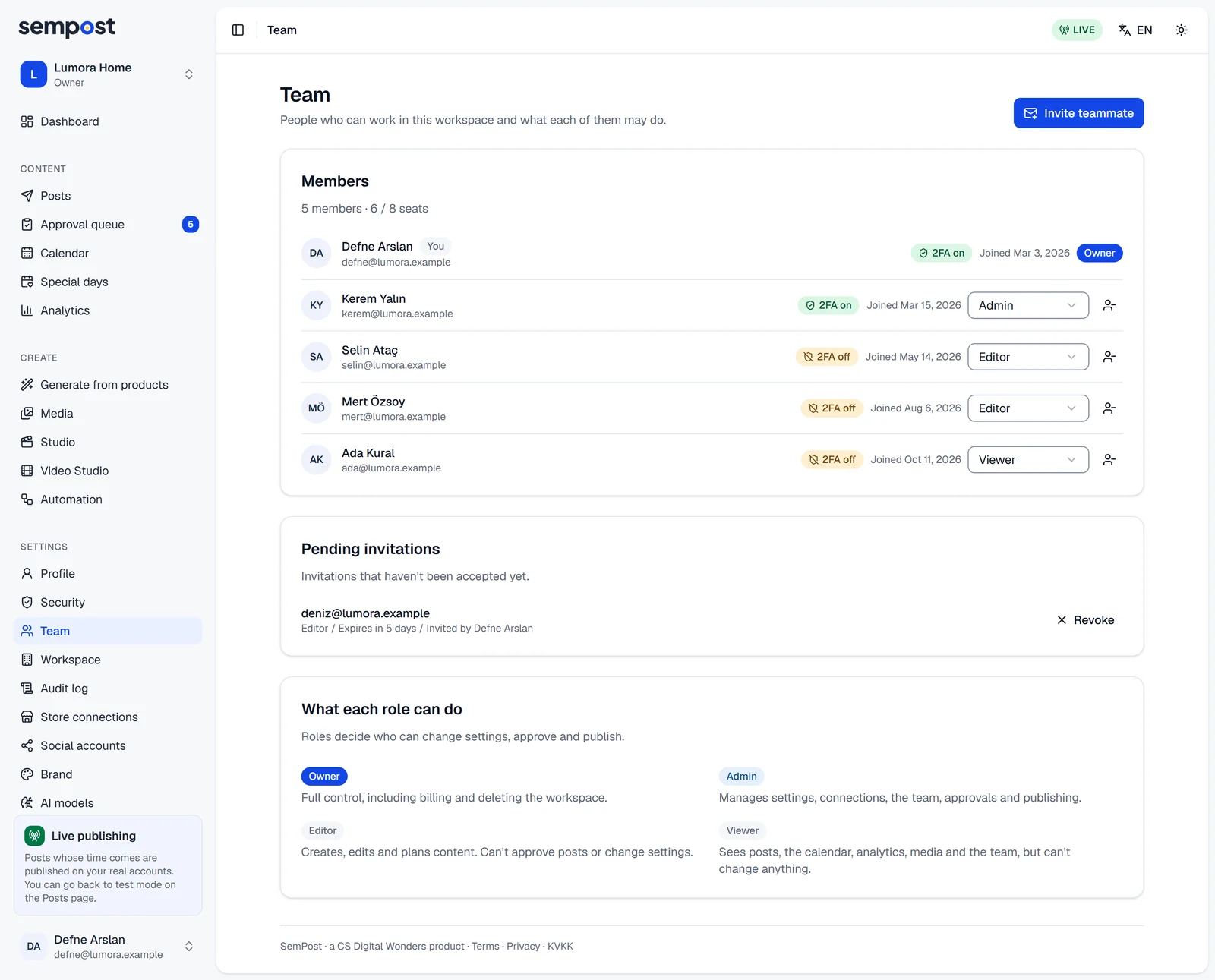Screen dimensions: 1215x980
Task: Click the Workspace building icon
Action: click(x=27, y=660)
